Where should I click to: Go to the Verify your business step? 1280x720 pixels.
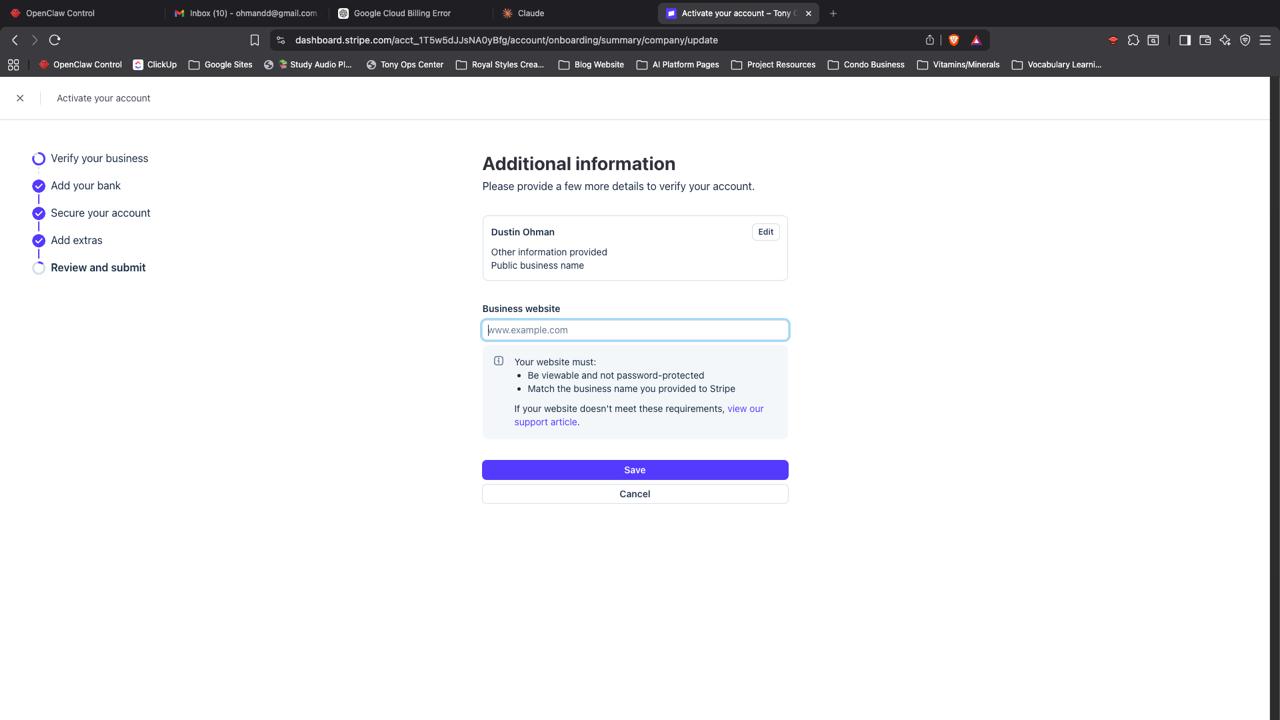(x=99, y=158)
